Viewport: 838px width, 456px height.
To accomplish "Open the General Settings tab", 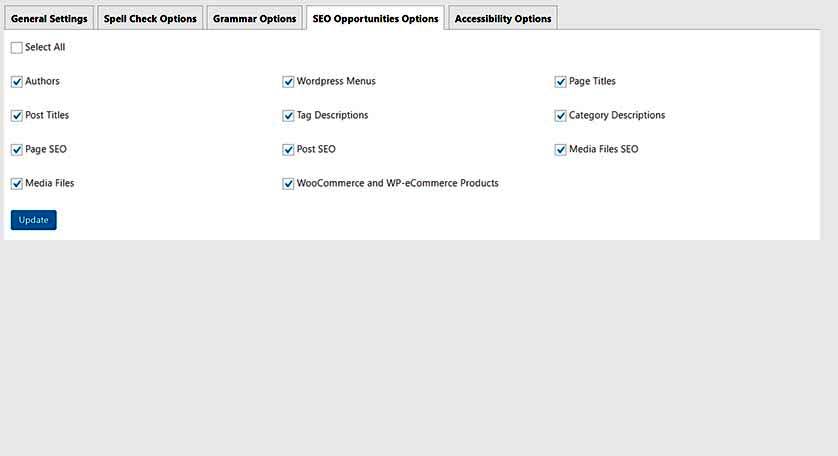I will coord(49,18).
